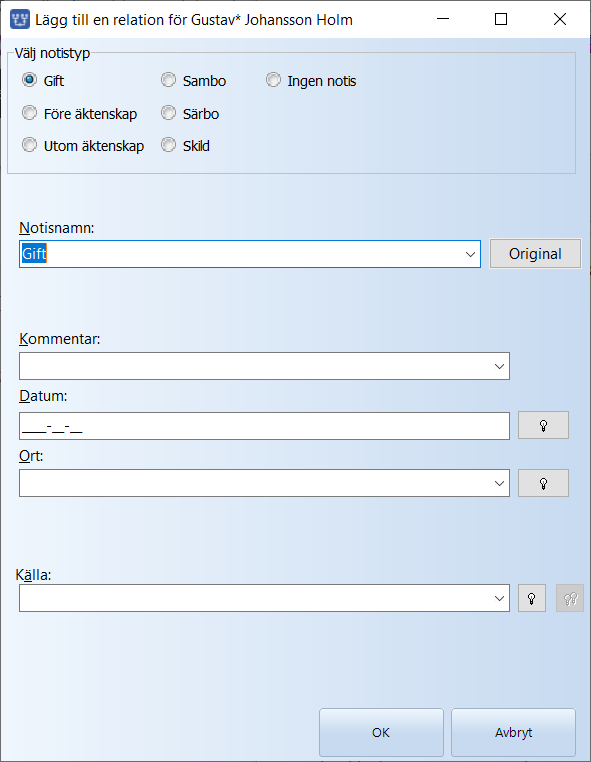Expand the Notisnamn dropdown
Viewport: 591px width, 762px height.
click(470, 254)
